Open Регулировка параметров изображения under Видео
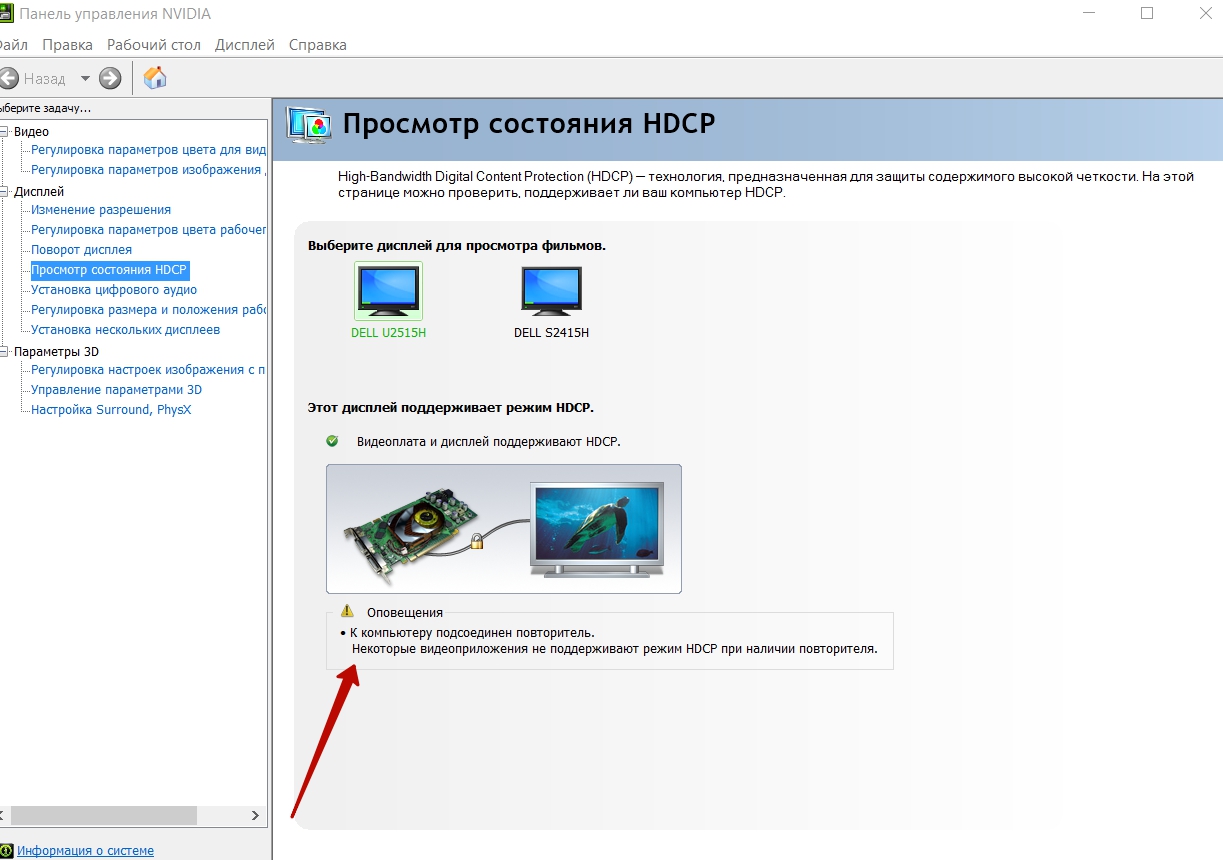1223x860 pixels. pyautogui.click(x=149, y=170)
